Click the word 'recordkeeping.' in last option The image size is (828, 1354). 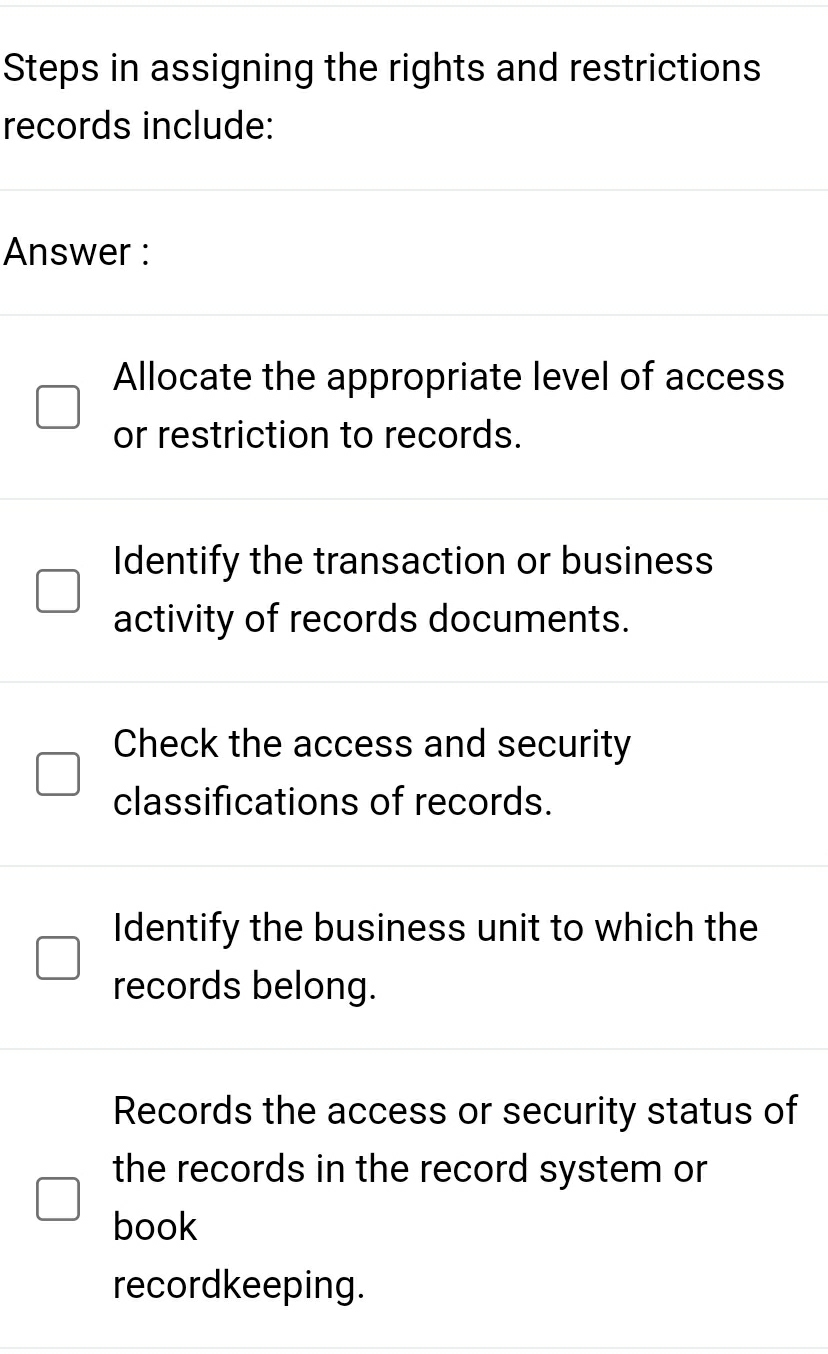(x=239, y=1285)
